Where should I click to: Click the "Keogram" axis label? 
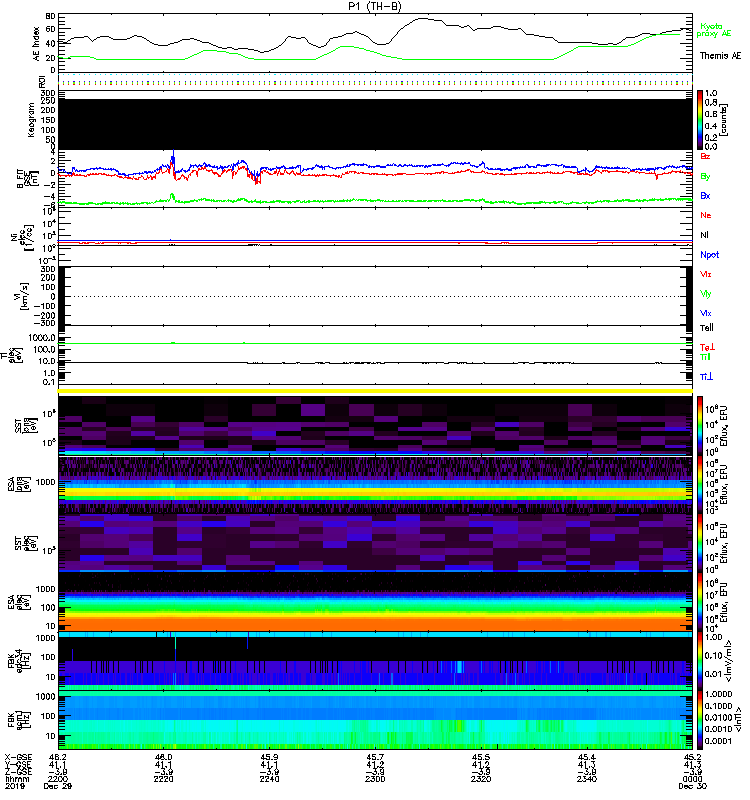pyautogui.click(x=31, y=120)
